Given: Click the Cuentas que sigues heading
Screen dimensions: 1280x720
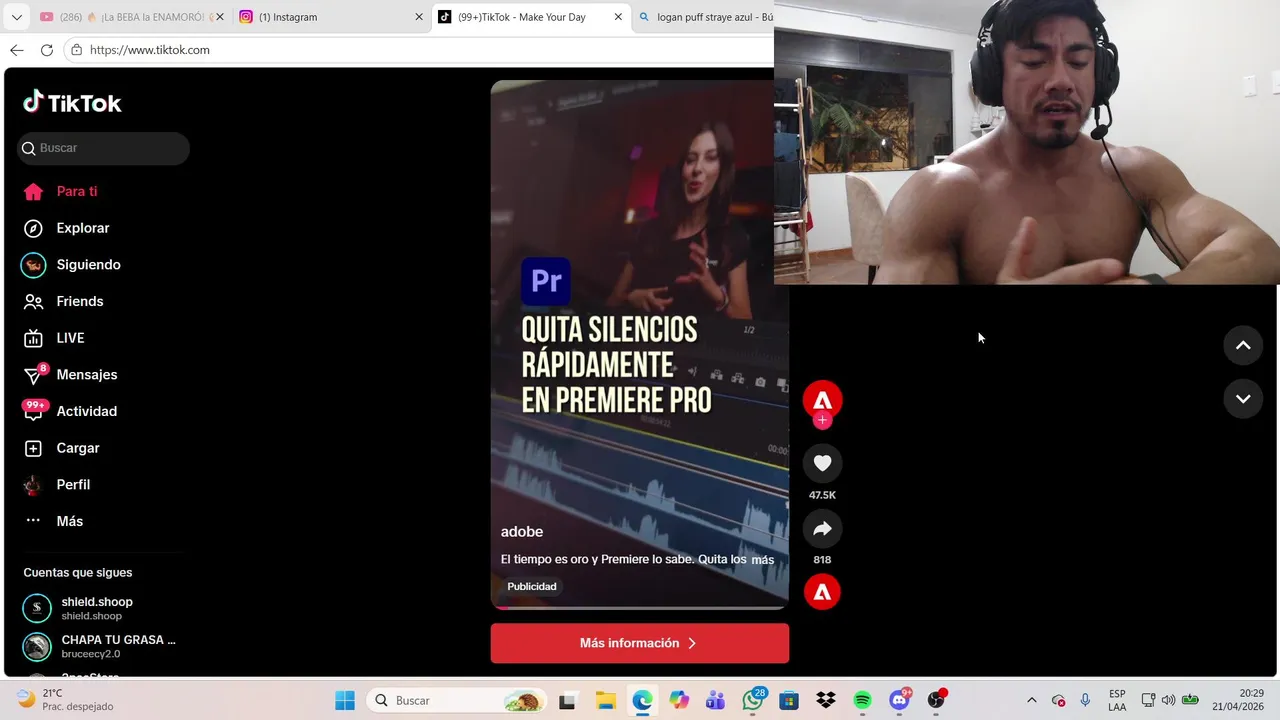Looking at the screenshot, I should tap(78, 573).
